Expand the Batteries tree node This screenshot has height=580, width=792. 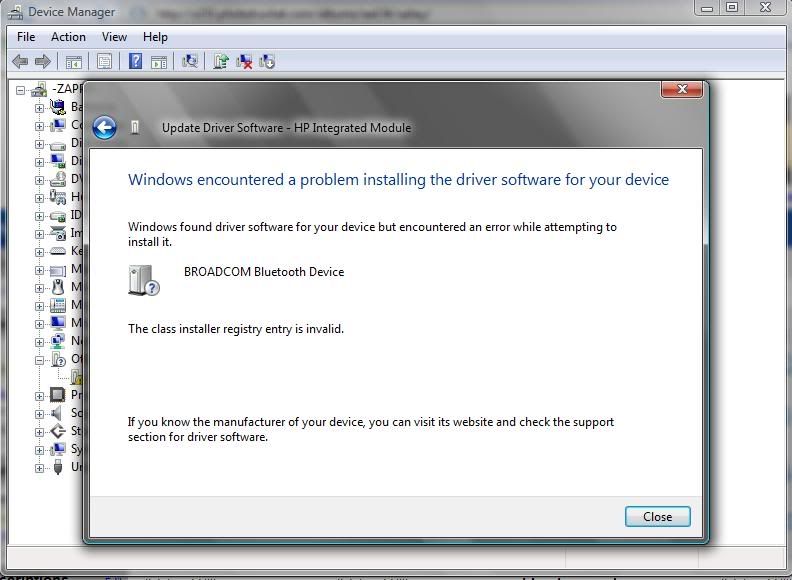pos(39,108)
